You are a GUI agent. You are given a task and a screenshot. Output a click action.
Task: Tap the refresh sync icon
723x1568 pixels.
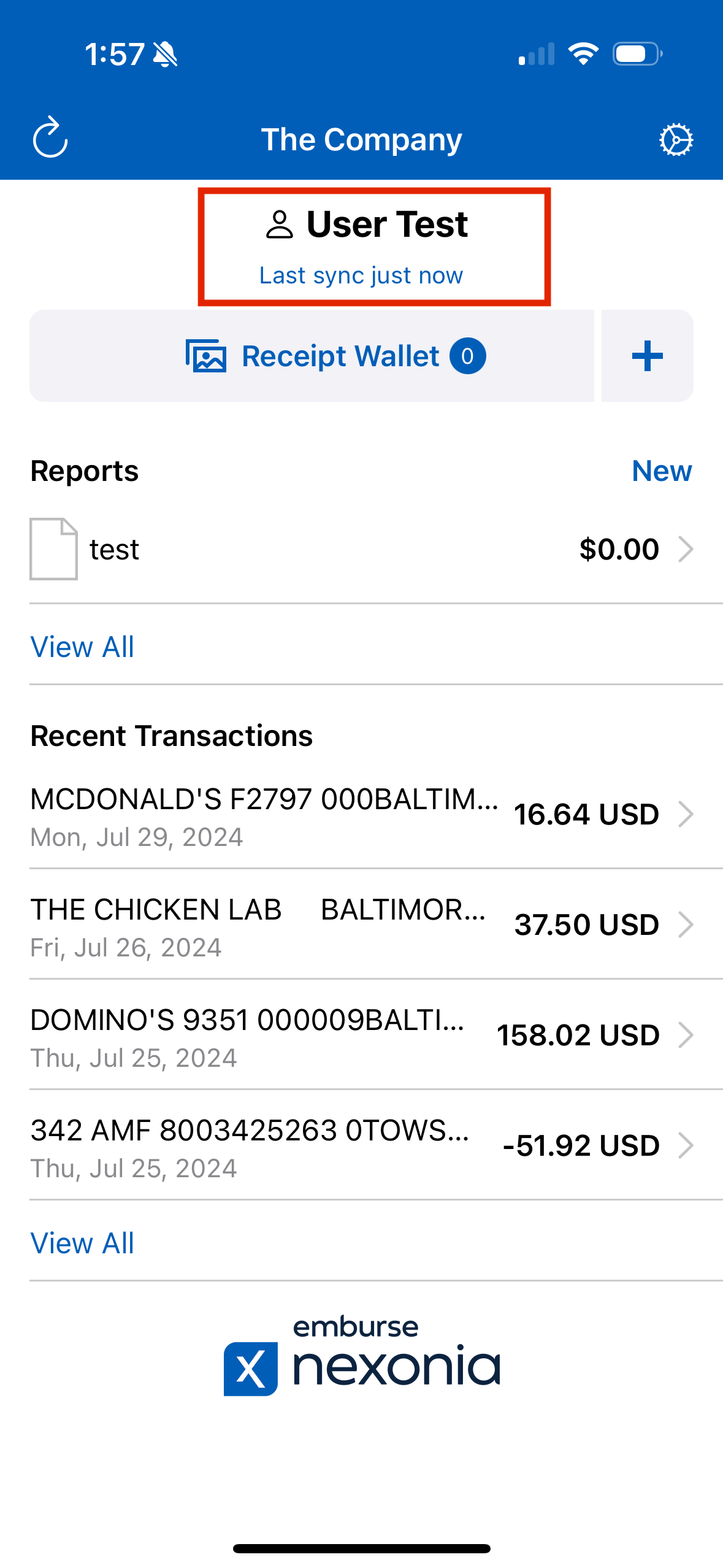(50, 138)
